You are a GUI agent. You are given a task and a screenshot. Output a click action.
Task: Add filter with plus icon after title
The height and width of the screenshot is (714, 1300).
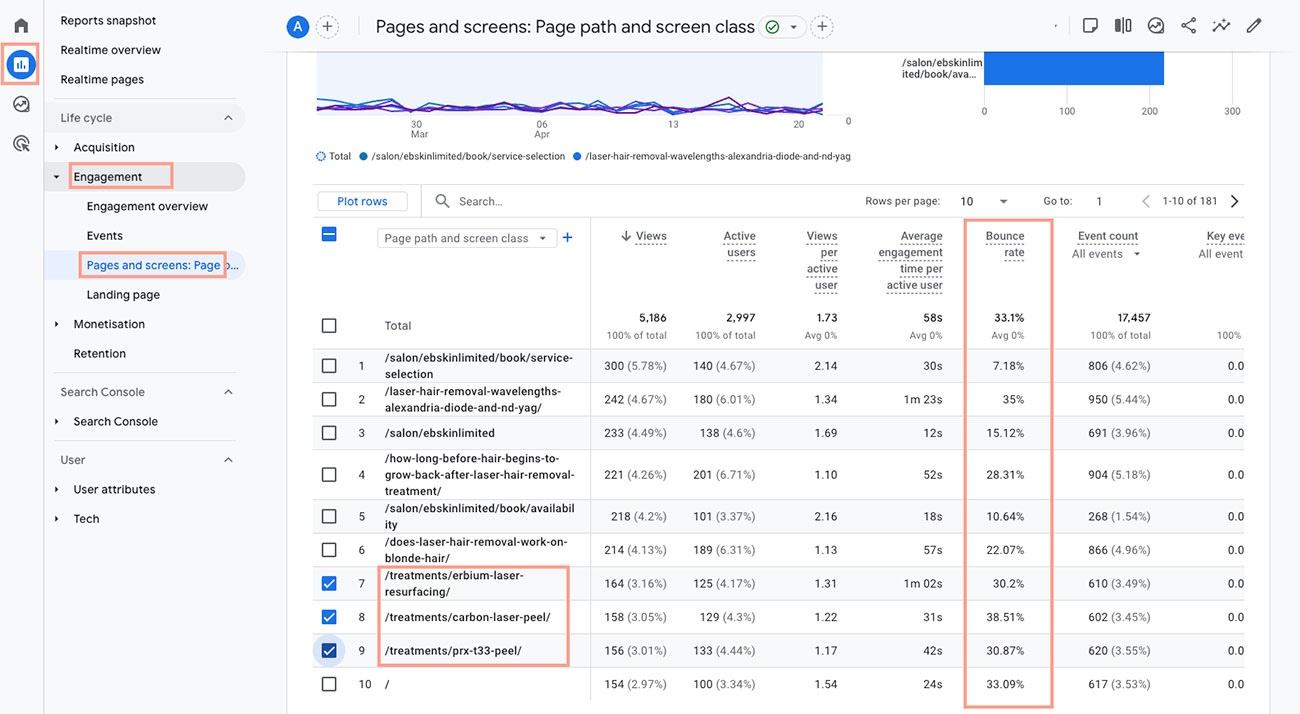(822, 27)
